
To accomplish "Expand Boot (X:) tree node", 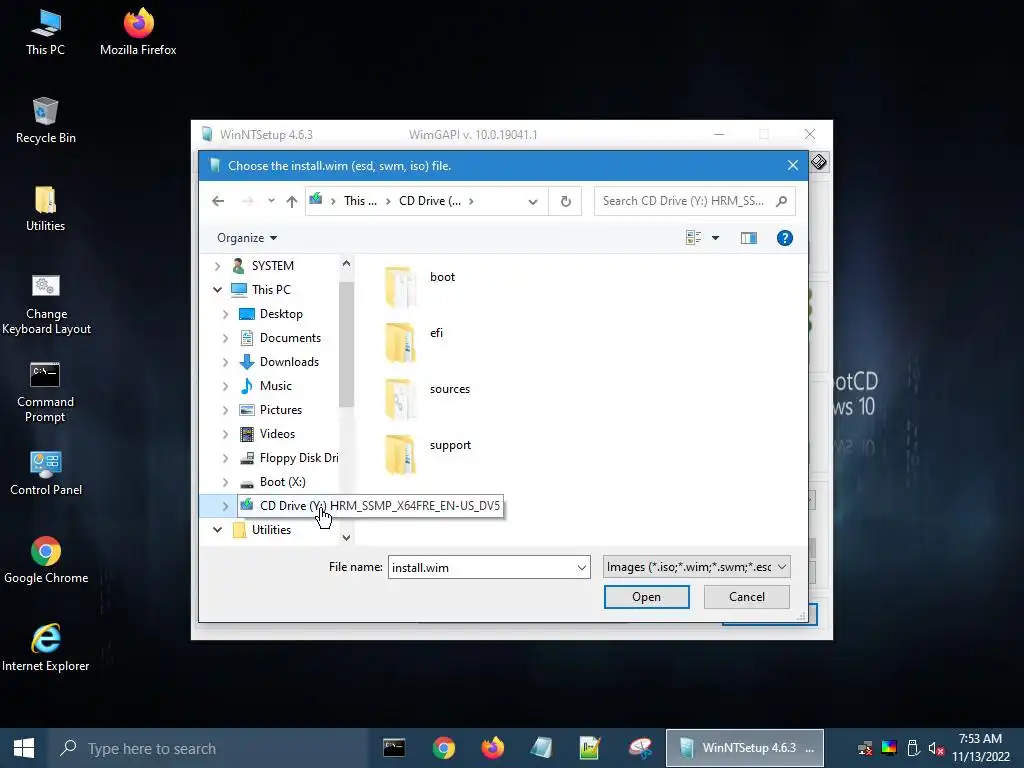I will [x=225, y=482].
